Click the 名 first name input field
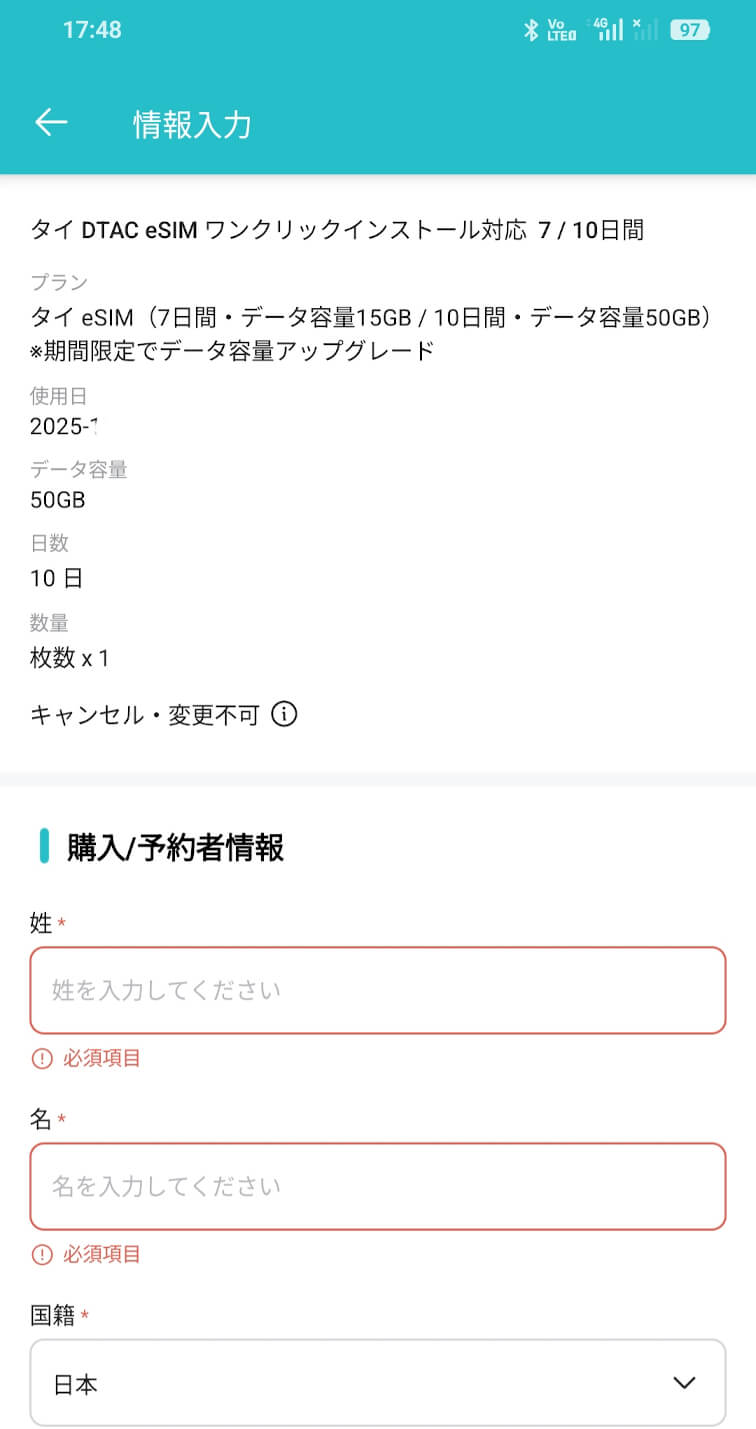 [x=378, y=1186]
